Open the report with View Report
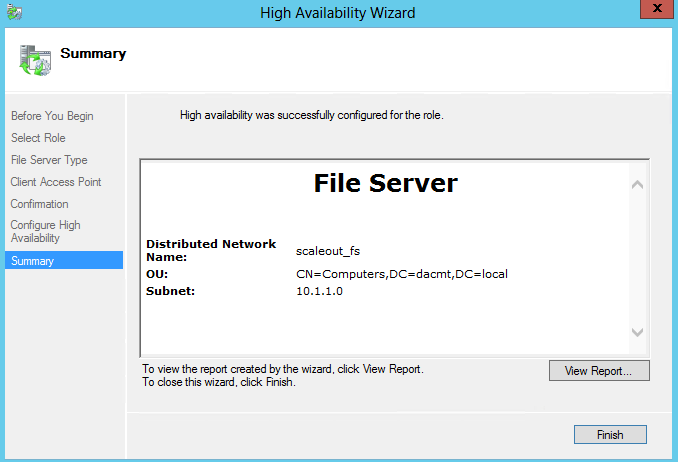The height and width of the screenshot is (462, 678). [x=599, y=371]
